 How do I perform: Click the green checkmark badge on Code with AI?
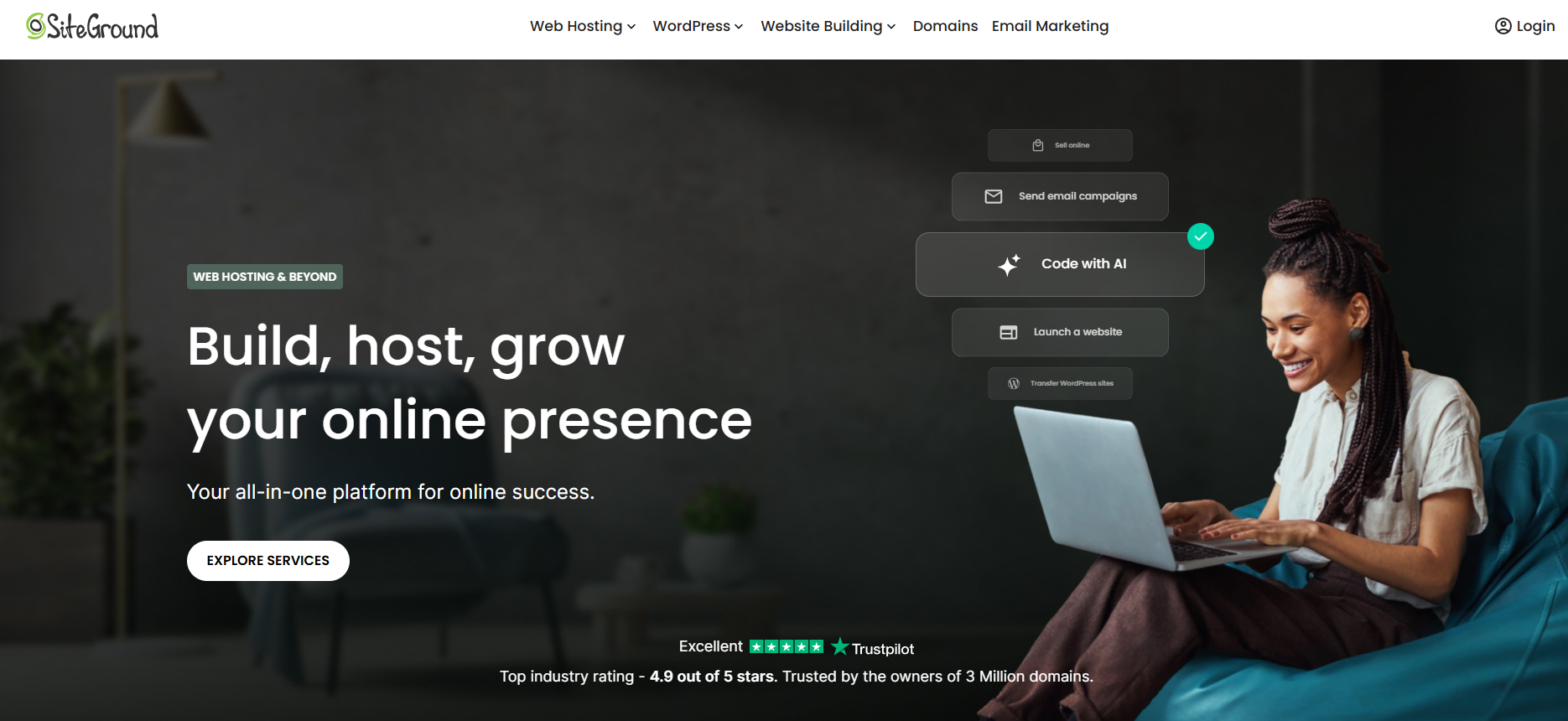[1201, 236]
